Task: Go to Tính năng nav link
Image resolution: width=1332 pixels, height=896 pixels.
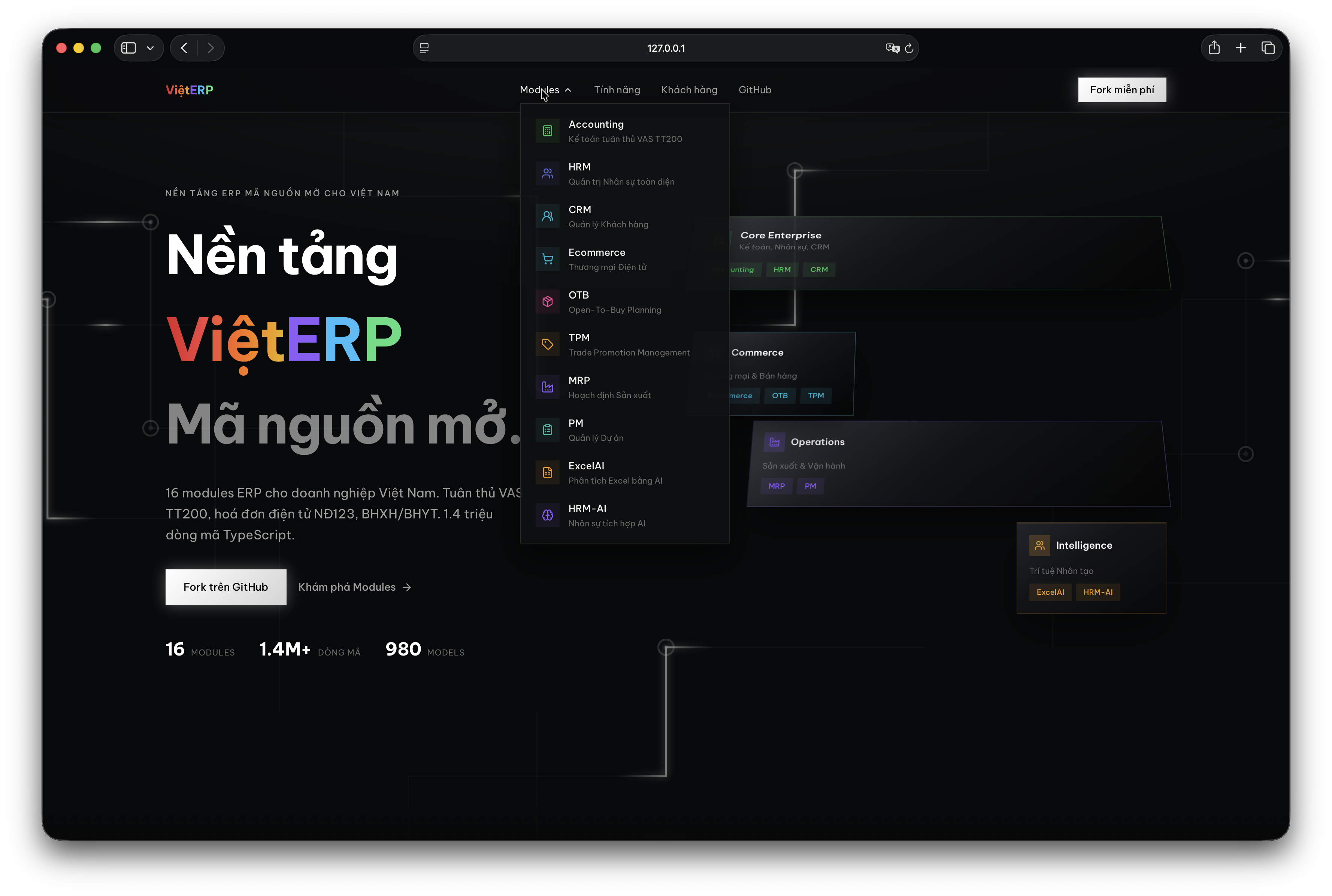Action: 617,90
